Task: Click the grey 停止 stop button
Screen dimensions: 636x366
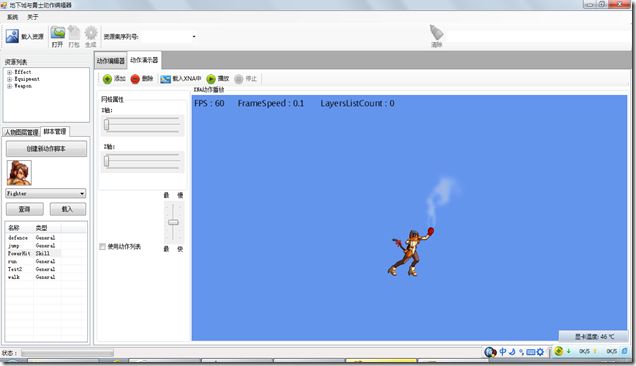Action: pyautogui.click(x=238, y=79)
